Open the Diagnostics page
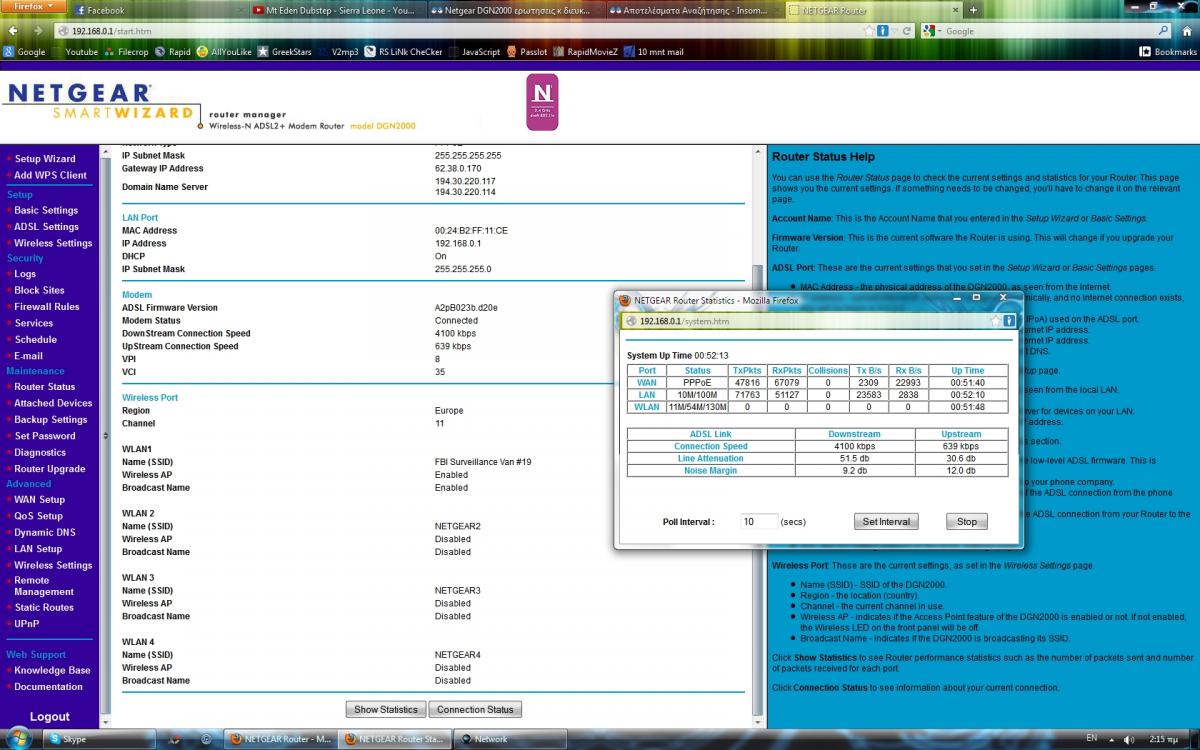 [x=40, y=452]
